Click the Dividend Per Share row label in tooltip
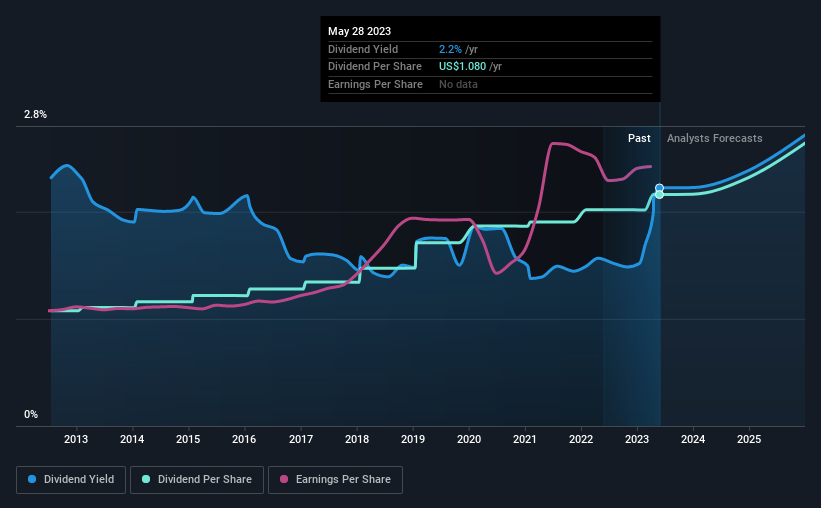Screen dimensions: 821x508 pos(375,67)
